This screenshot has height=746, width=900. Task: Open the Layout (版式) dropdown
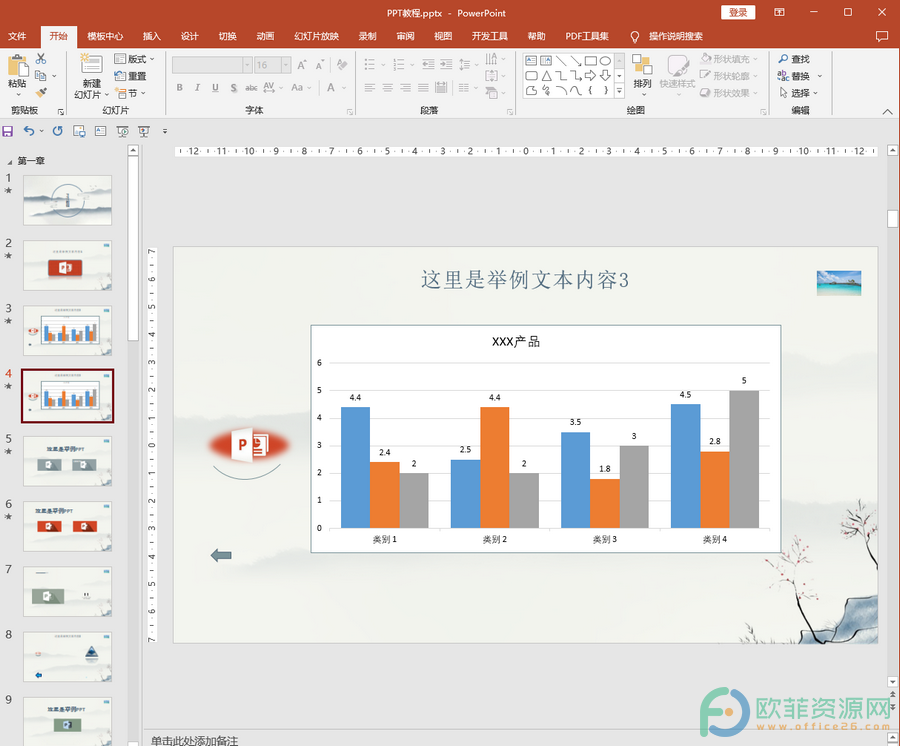(x=135, y=59)
